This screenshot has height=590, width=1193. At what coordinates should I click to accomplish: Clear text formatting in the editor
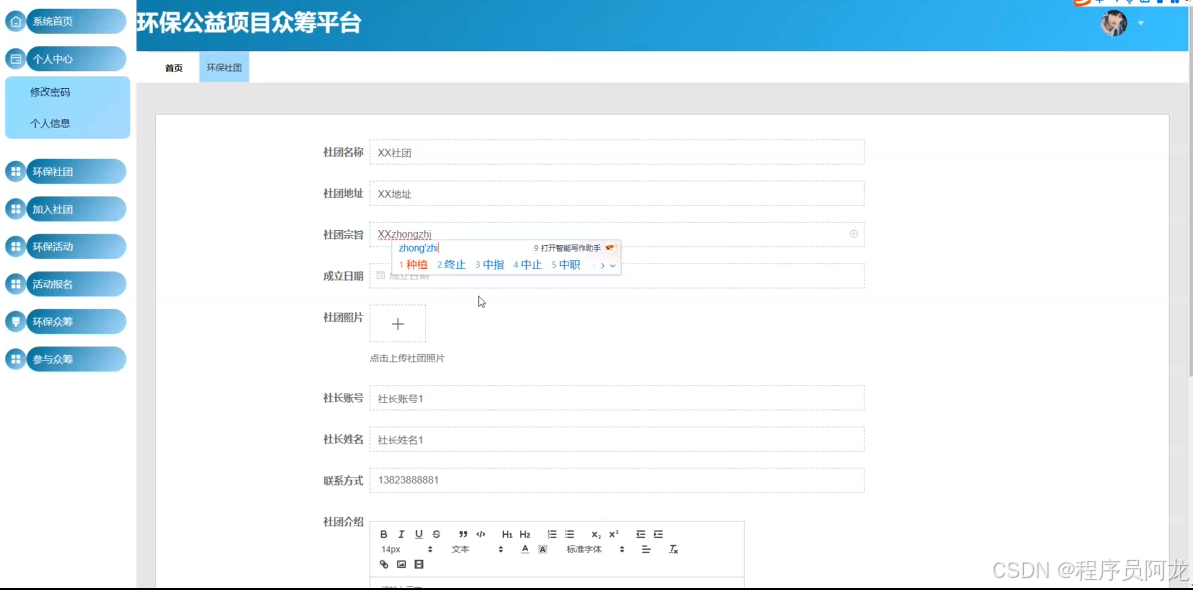click(x=673, y=550)
